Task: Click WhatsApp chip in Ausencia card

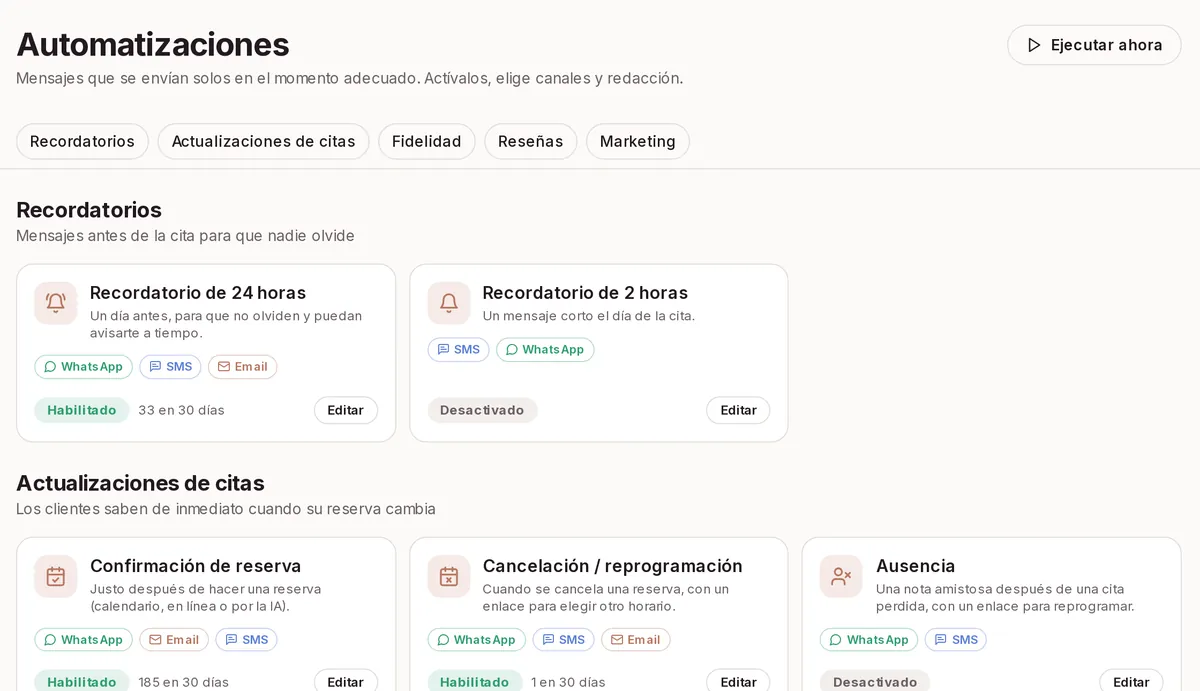Action: [869, 640]
